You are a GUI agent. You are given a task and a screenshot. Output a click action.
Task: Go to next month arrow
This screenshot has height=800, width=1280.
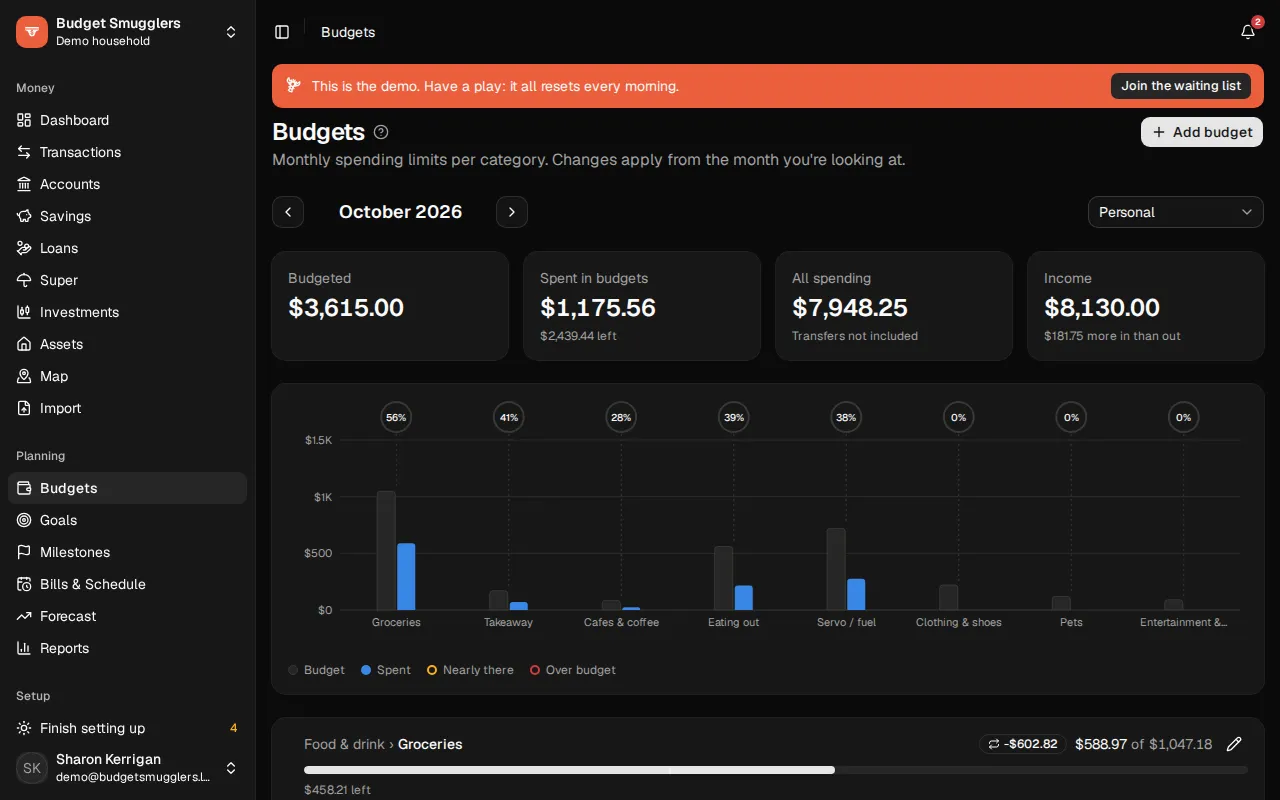(x=512, y=212)
